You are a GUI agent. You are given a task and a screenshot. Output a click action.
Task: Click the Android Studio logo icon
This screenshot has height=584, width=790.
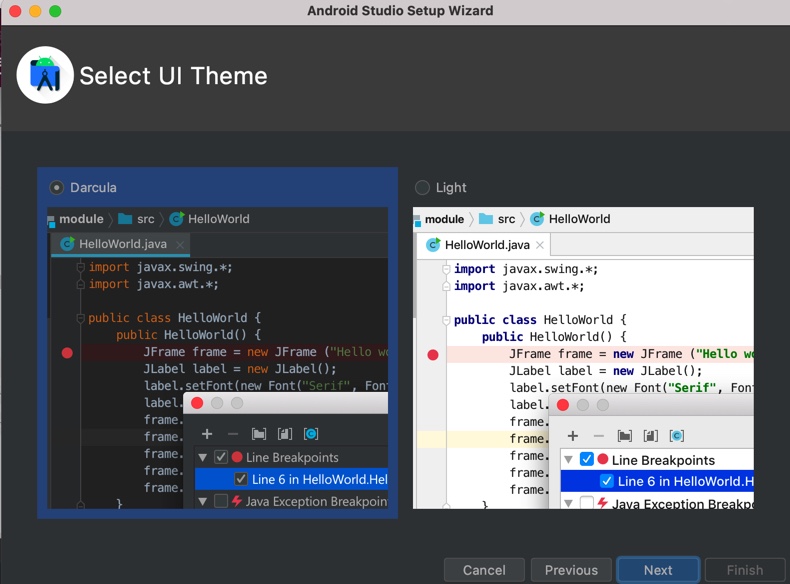(45, 75)
